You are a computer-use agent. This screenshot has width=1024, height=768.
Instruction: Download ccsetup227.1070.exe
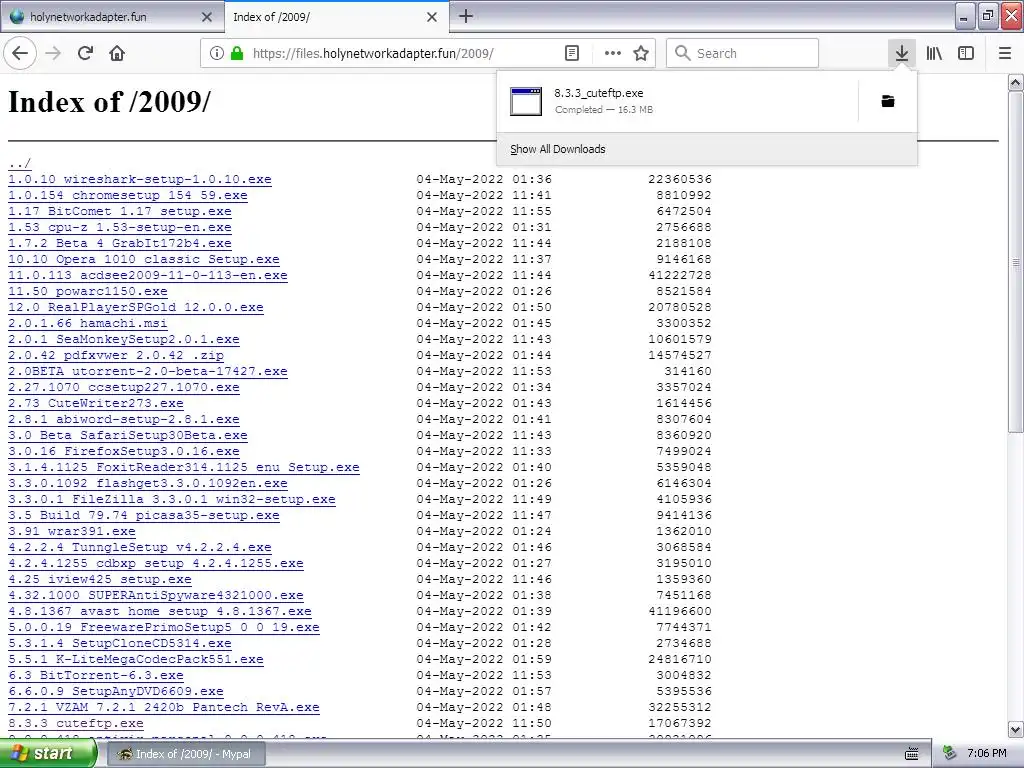(123, 387)
